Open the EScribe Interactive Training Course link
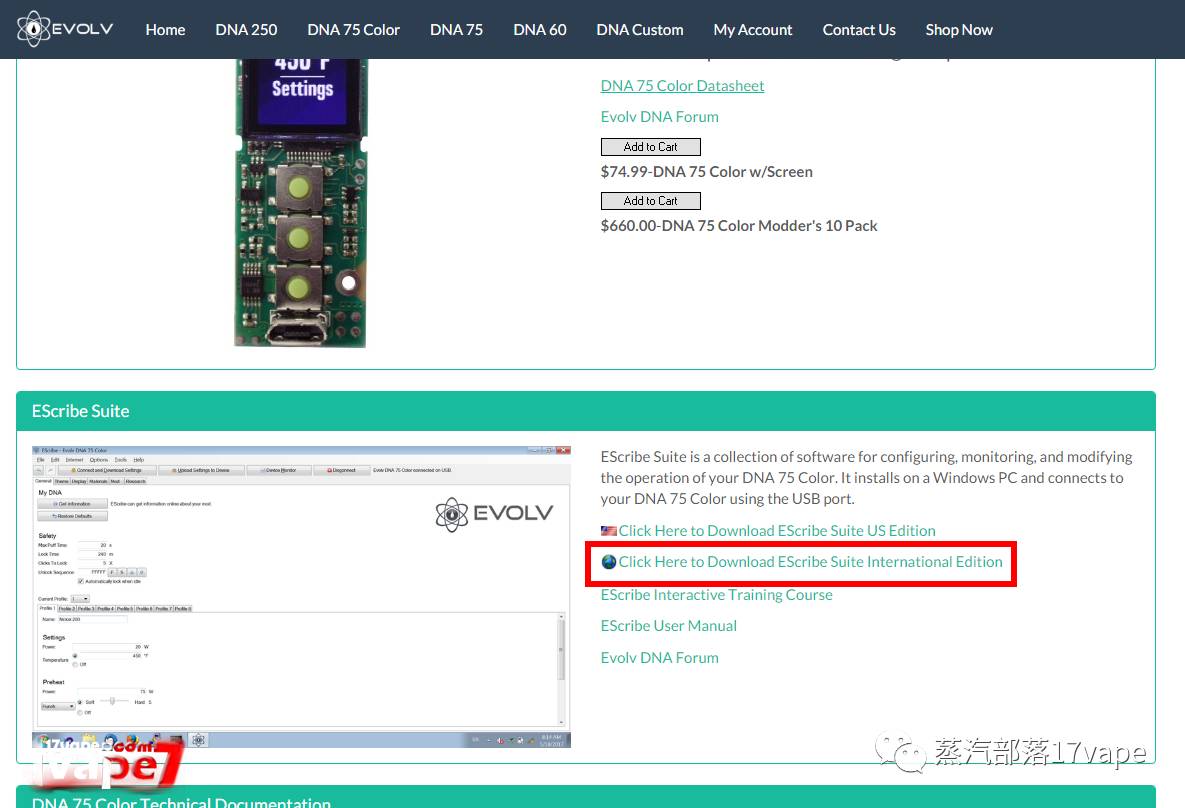 tap(716, 595)
